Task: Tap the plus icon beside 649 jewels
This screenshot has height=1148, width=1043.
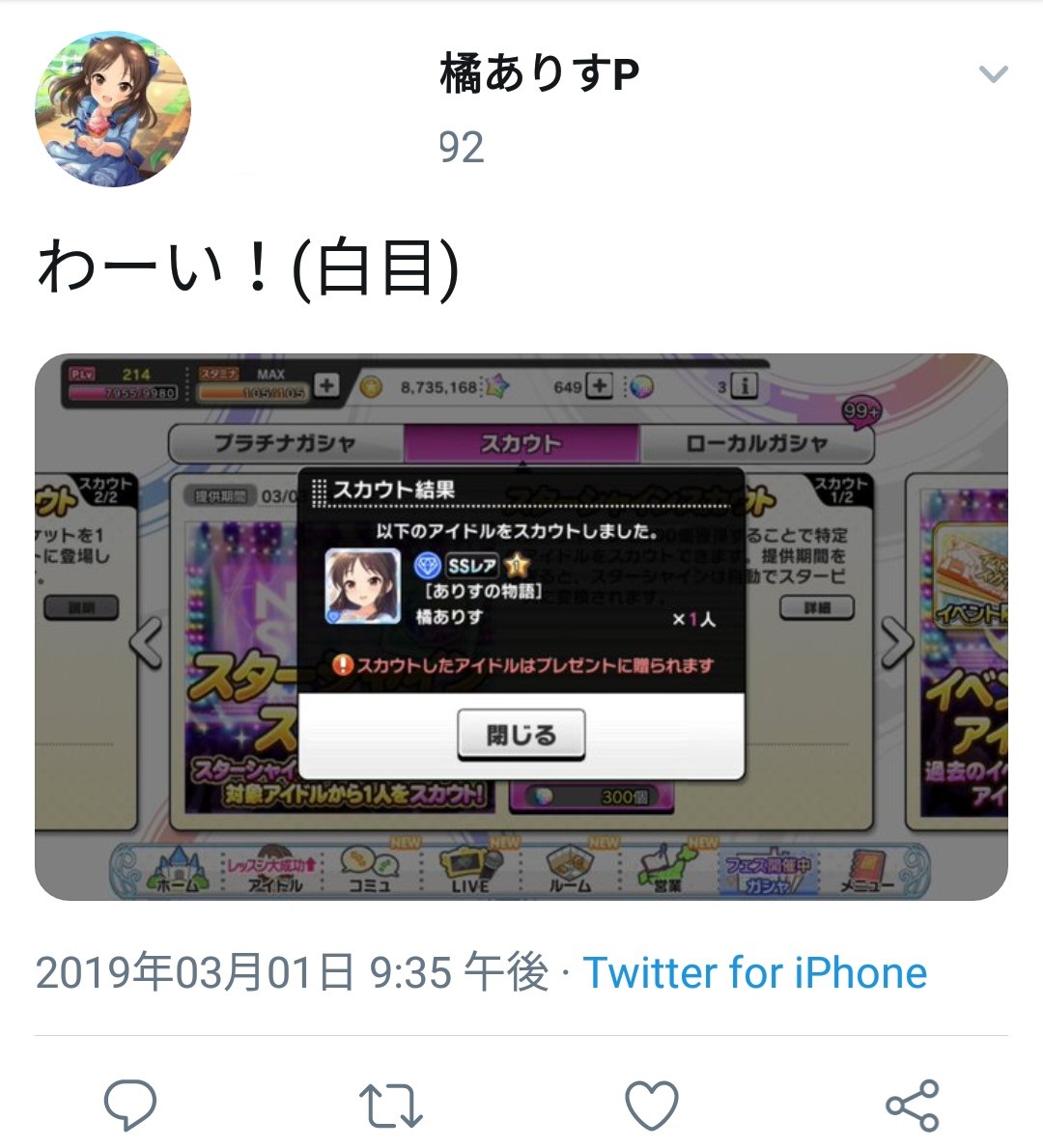Action: [600, 386]
